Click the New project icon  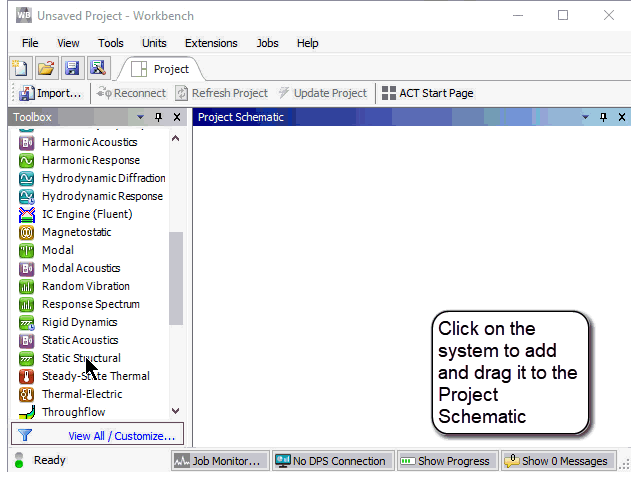pos(20,68)
